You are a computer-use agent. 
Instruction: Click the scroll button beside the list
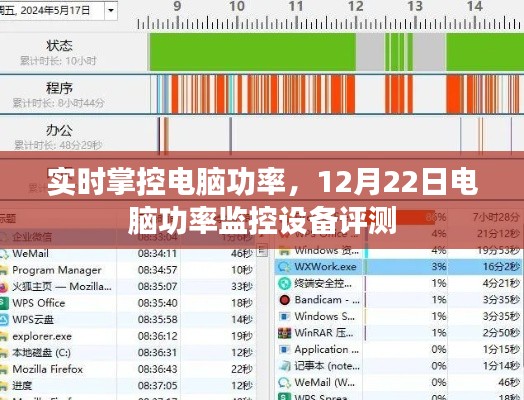click(263, 250)
